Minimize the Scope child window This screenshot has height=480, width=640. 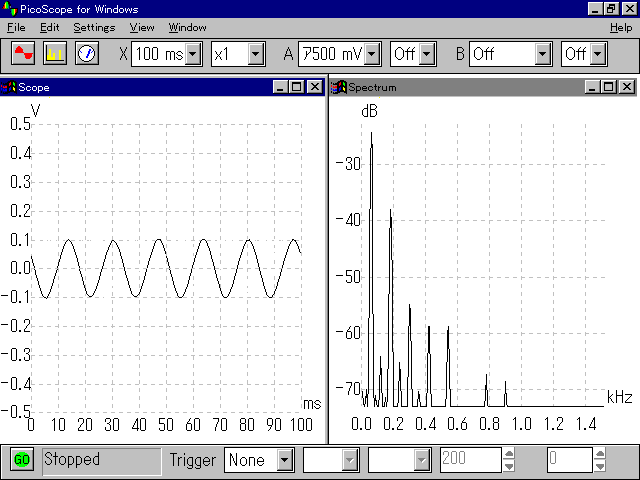pos(281,87)
